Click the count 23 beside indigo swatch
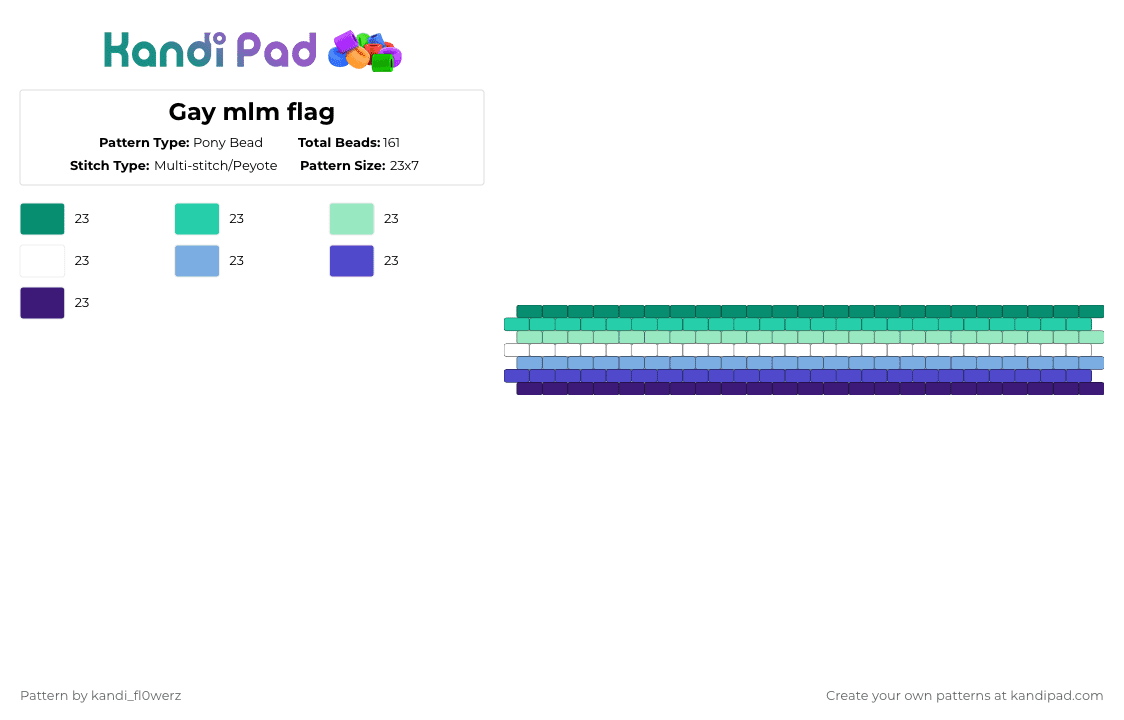Screen dimensions: 1124x720 tap(391, 261)
